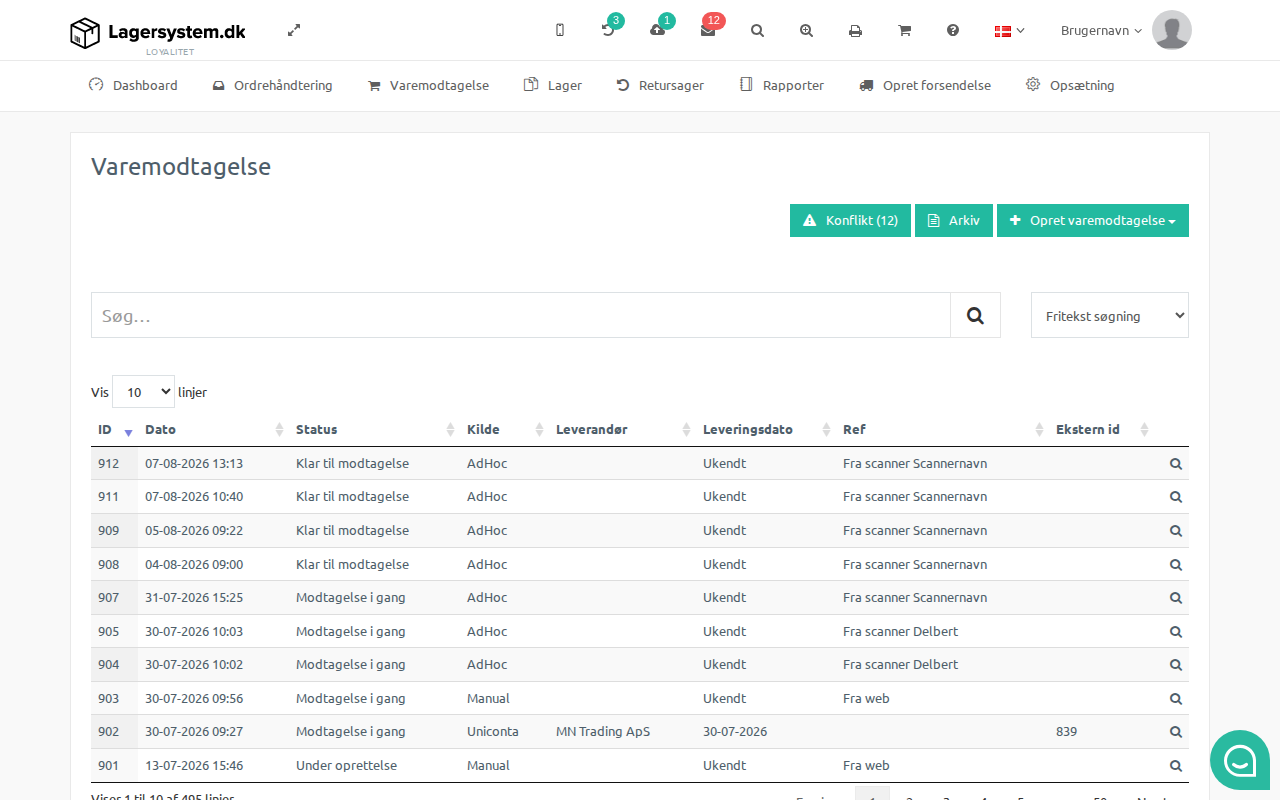Click the date 13-07-2026 15:46
The height and width of the screenshot is (800, 1280).
194,766
